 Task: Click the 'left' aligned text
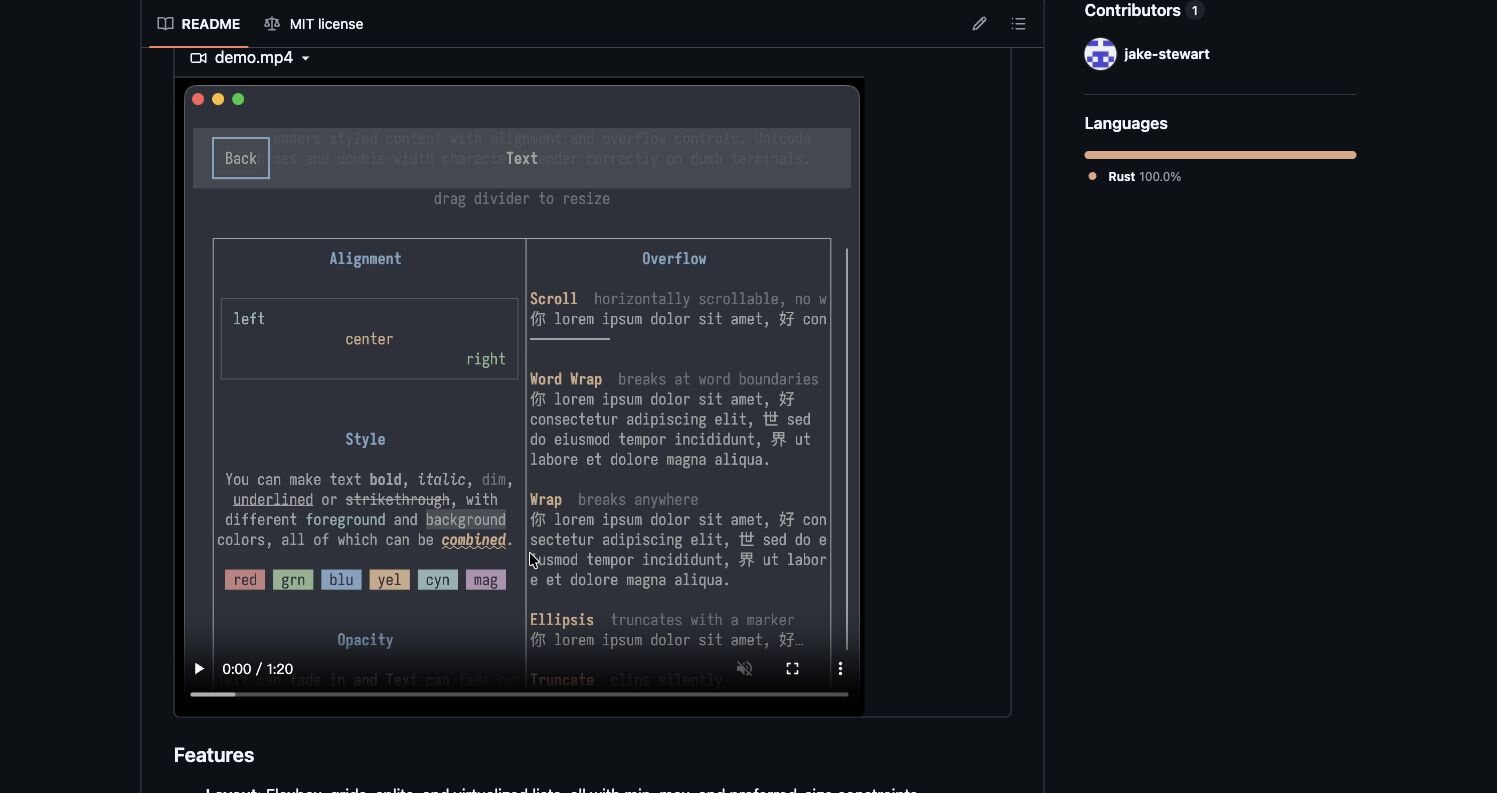[249, 319]
